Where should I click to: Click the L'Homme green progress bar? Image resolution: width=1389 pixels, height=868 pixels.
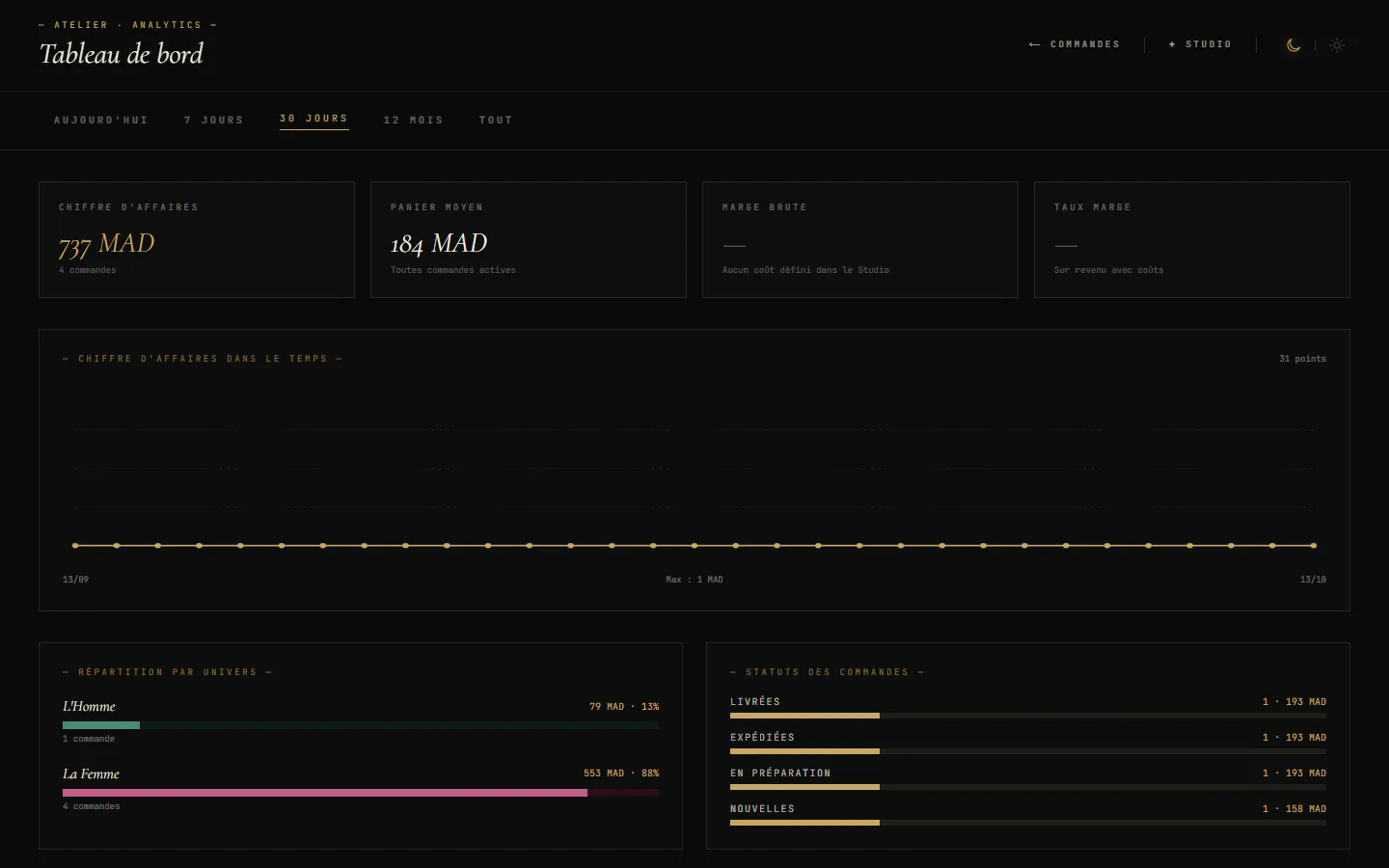[x=361, y=725]
